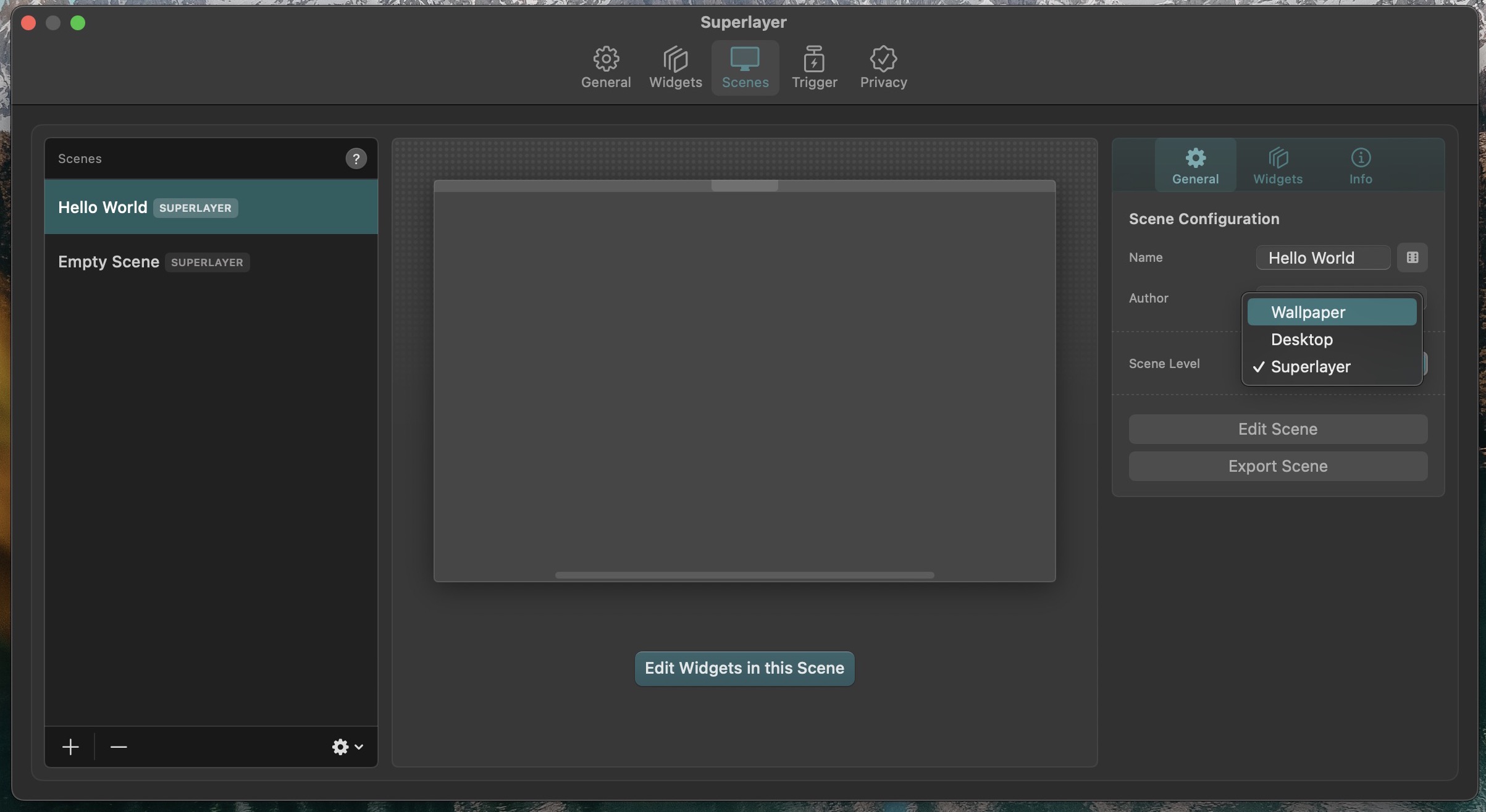This screenshot has width=1486, height=812.
Task: Click the Scenes help question mark icon
Action: pyautogui.click(x=356, y=159)
